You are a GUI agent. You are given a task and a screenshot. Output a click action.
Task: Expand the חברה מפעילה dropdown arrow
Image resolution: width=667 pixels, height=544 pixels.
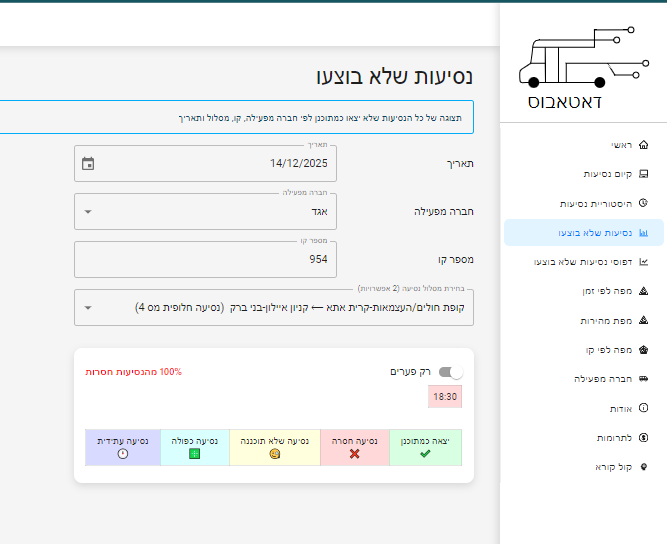[88, 211]
